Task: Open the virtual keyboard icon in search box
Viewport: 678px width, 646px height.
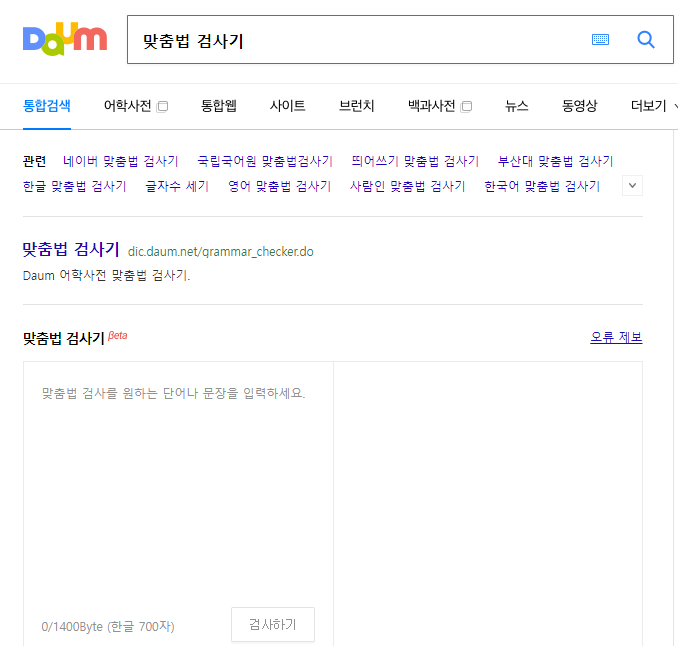Action: [x=600, y=39]
